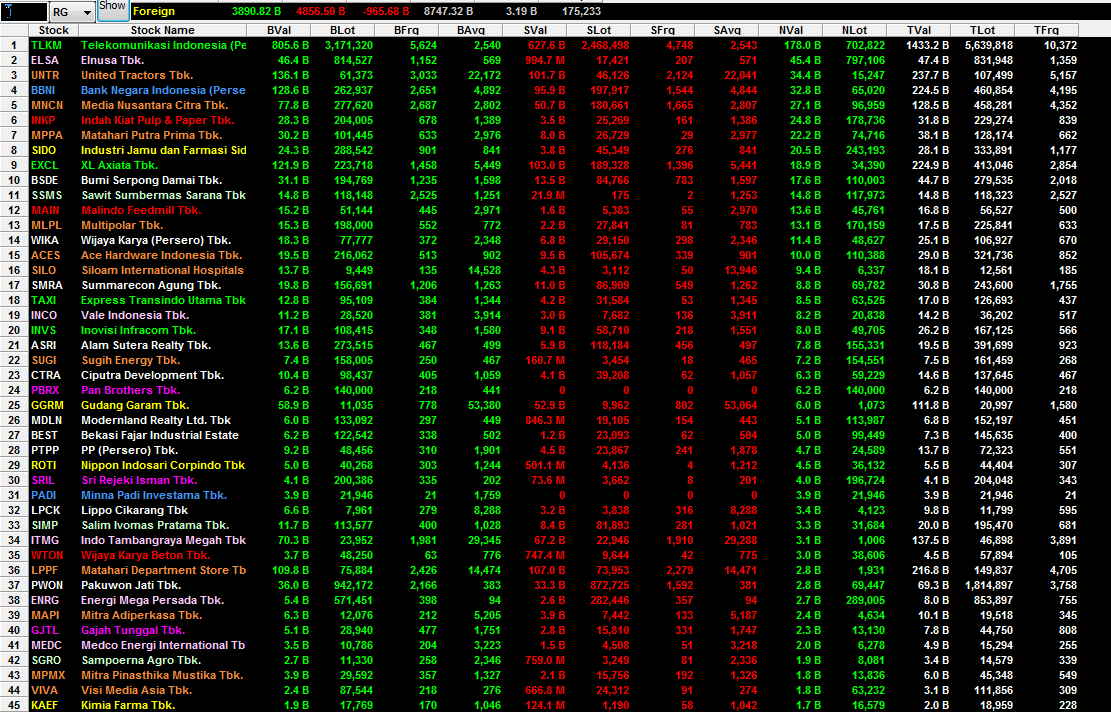Click BLot 942,172 in PWON row

[x=353, y=585]
